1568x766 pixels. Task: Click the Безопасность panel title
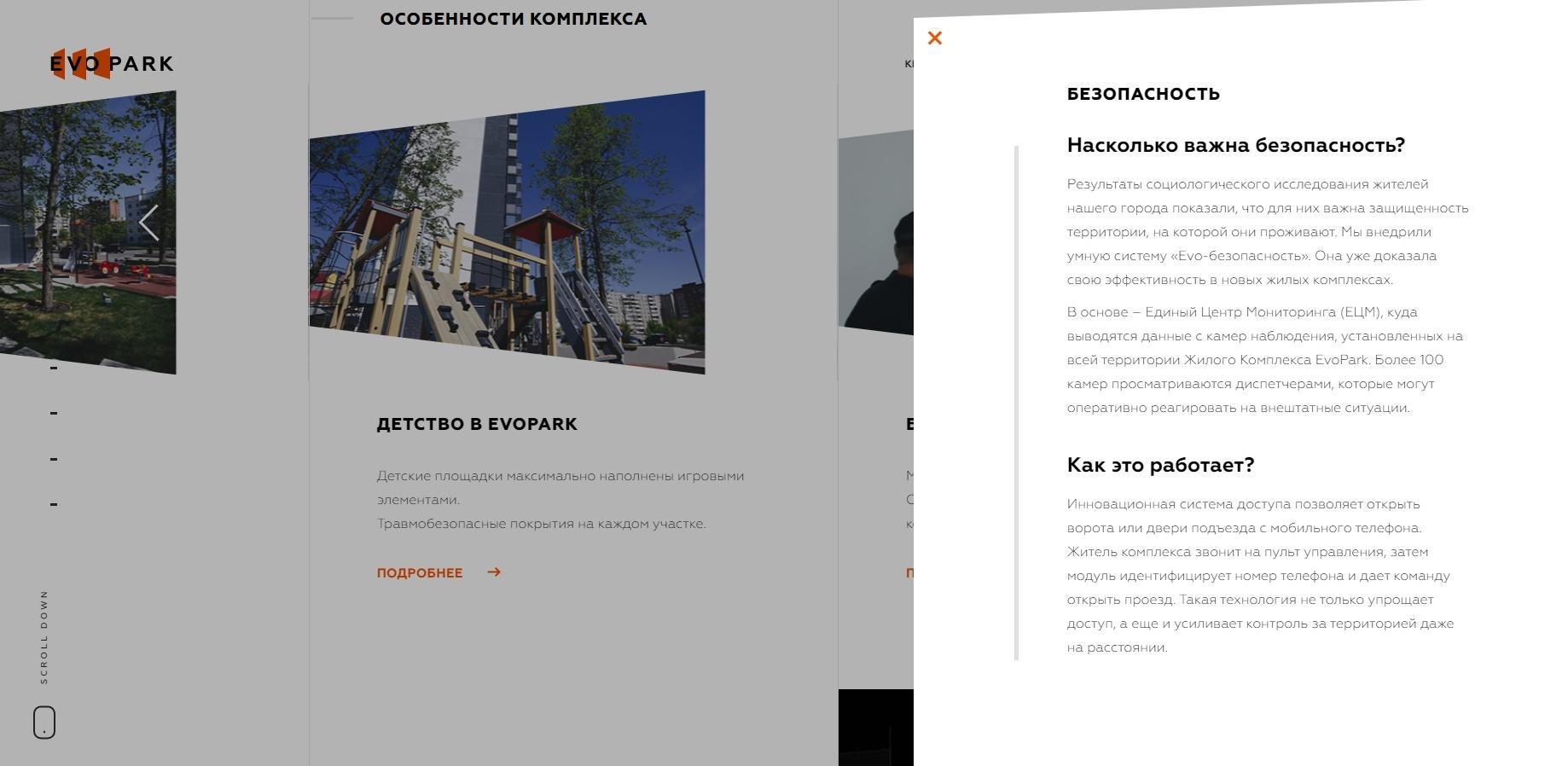[x=1143, y=94]
